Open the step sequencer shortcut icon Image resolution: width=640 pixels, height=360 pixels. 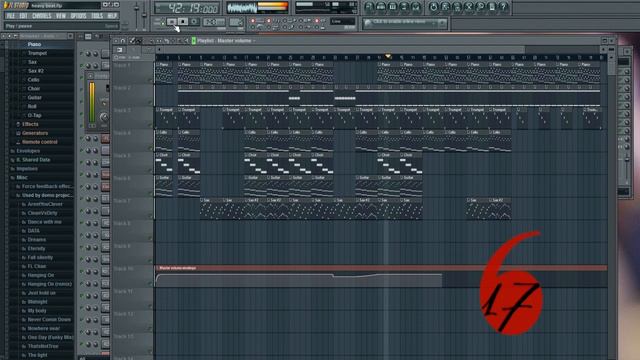point(381,7)
